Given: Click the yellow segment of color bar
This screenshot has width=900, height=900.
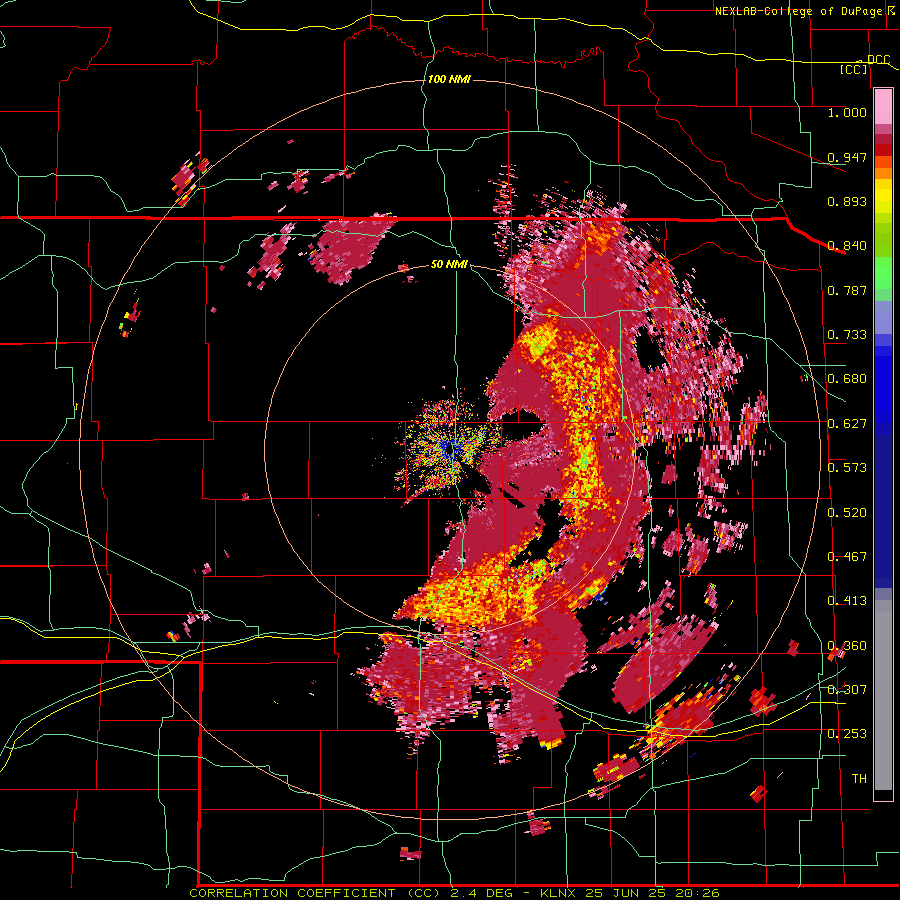Looking at the screenshot, I should (883, 197).
